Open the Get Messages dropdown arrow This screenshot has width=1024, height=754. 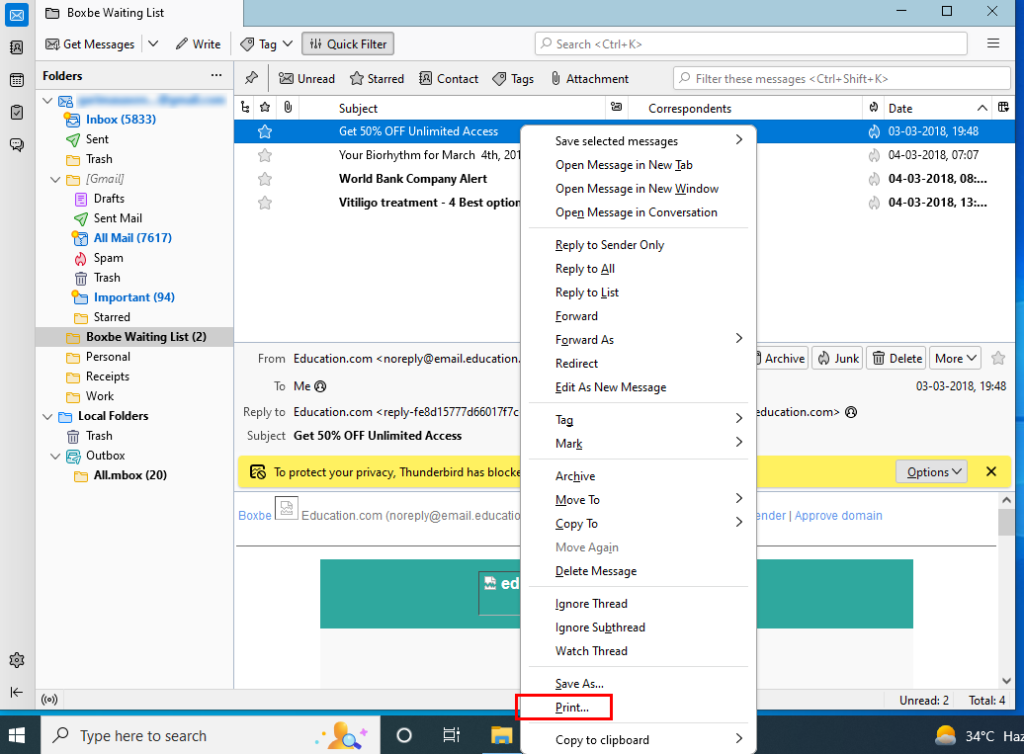[153, 44]
